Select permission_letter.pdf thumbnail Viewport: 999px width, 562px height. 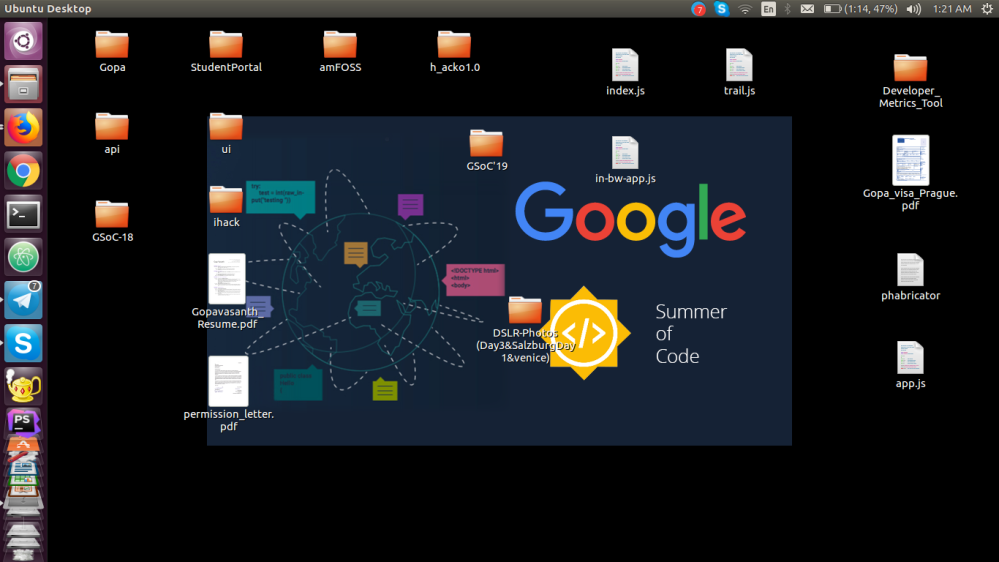coord(228,381)
